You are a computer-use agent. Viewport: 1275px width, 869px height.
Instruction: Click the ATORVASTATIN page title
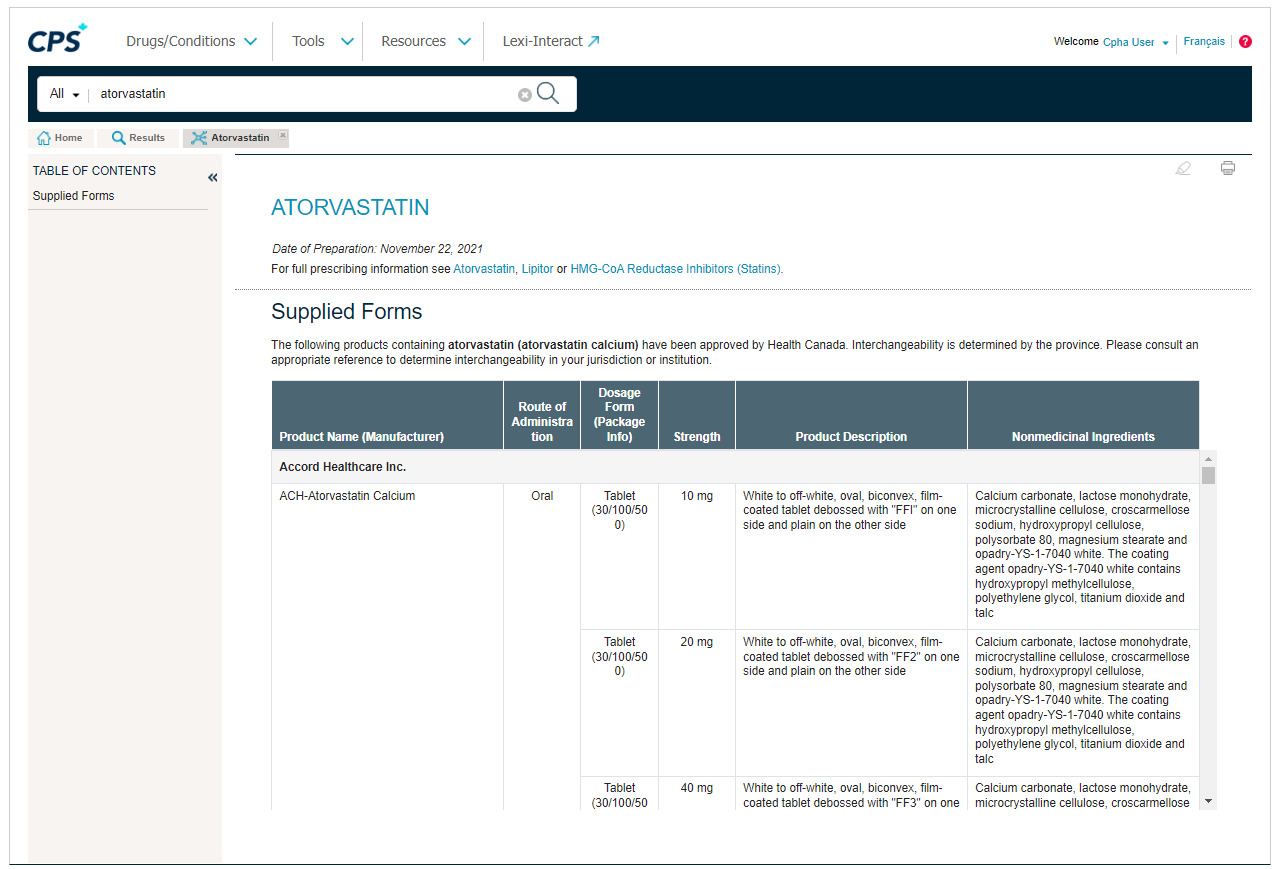click(x=350, y=208)
